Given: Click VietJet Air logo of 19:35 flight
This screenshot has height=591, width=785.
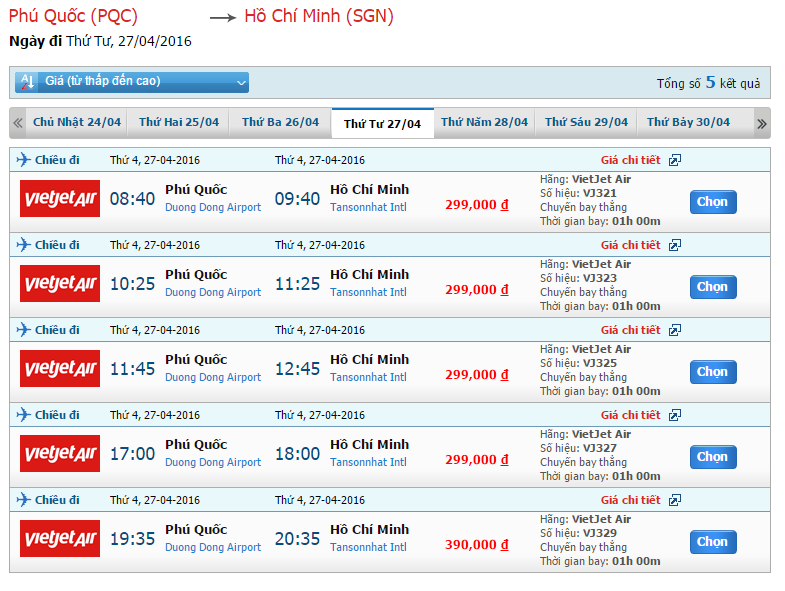Looking at the screenshot, I should coord(60,538).
